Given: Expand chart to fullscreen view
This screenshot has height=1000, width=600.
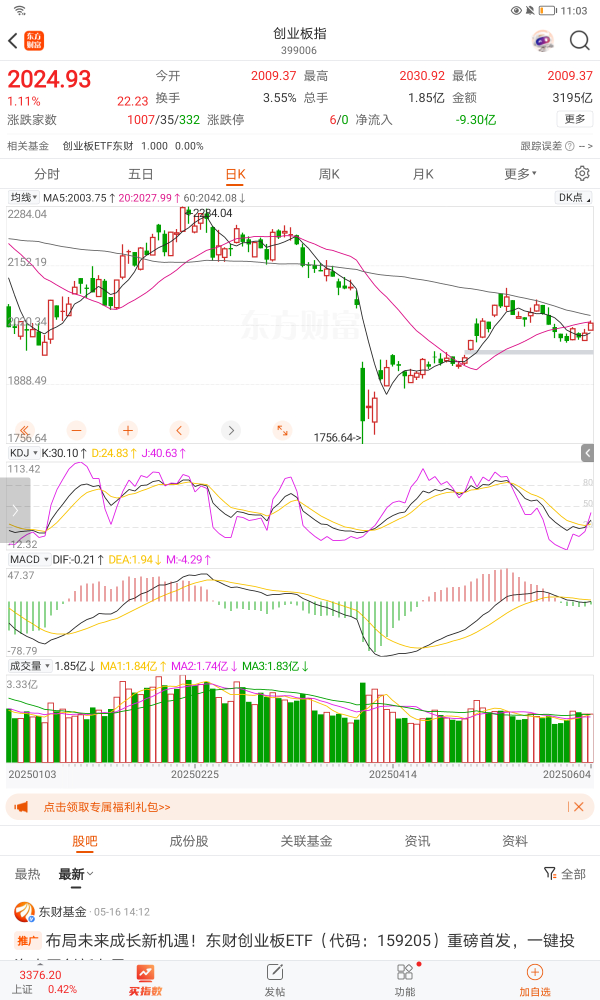Looking at the screenshot, I should click(282, 430).
